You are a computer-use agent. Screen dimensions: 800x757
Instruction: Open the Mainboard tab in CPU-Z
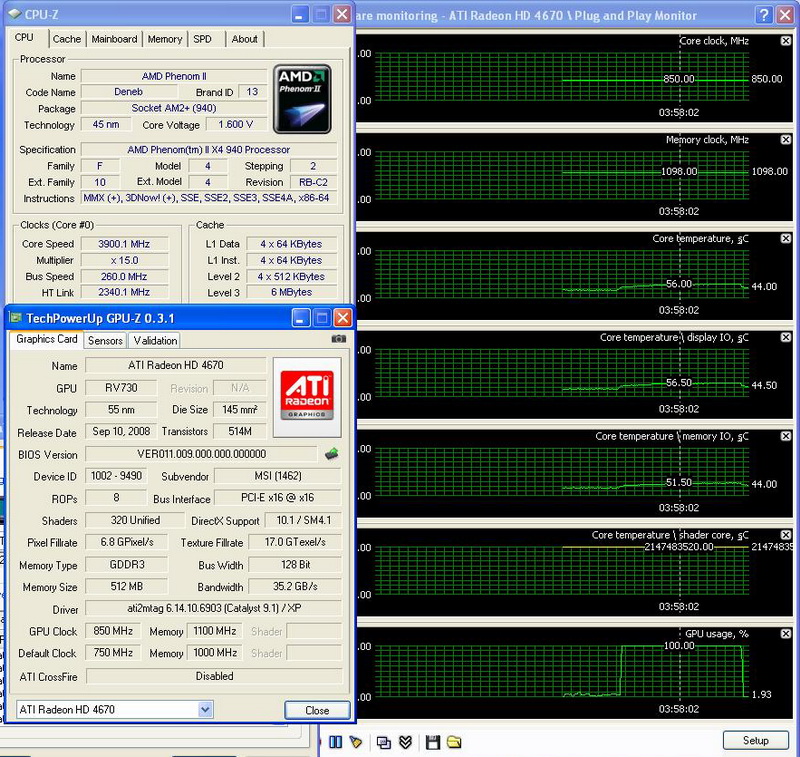click(114, 39)
